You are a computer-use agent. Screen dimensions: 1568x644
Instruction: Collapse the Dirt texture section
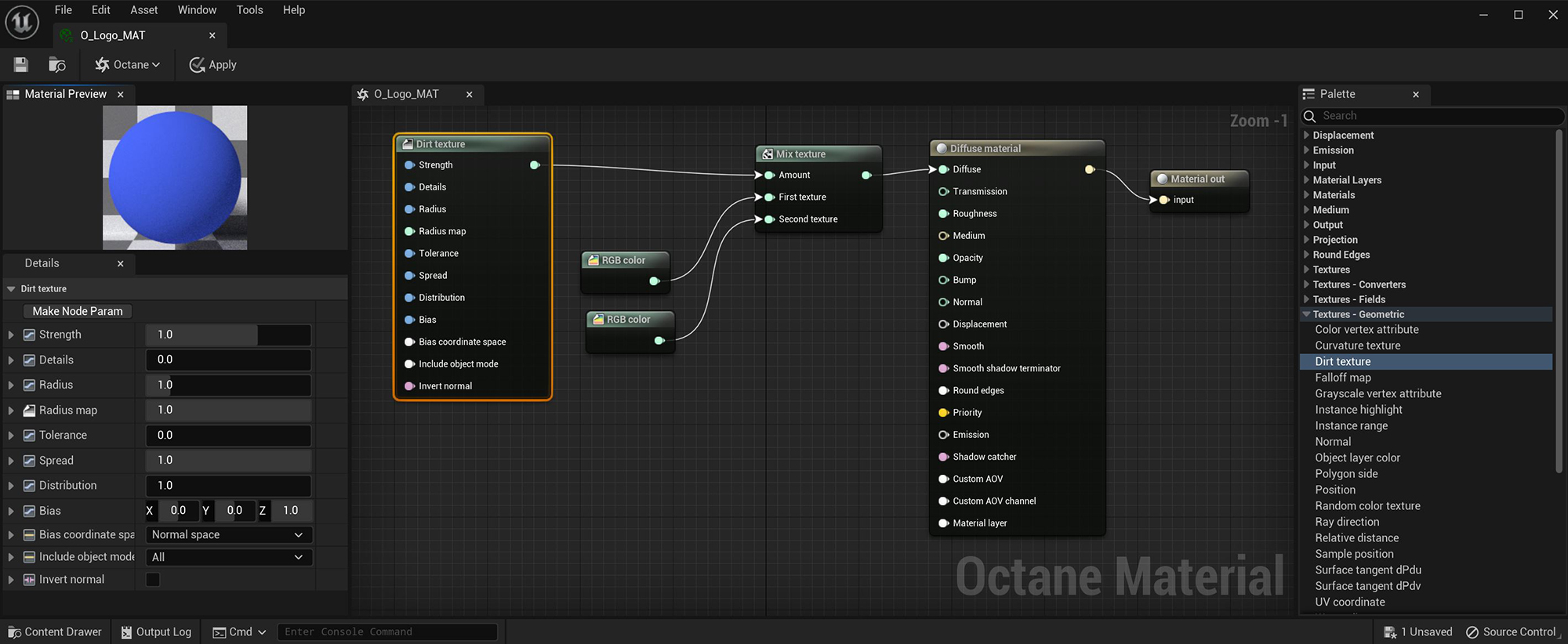(x=11, y=289)
